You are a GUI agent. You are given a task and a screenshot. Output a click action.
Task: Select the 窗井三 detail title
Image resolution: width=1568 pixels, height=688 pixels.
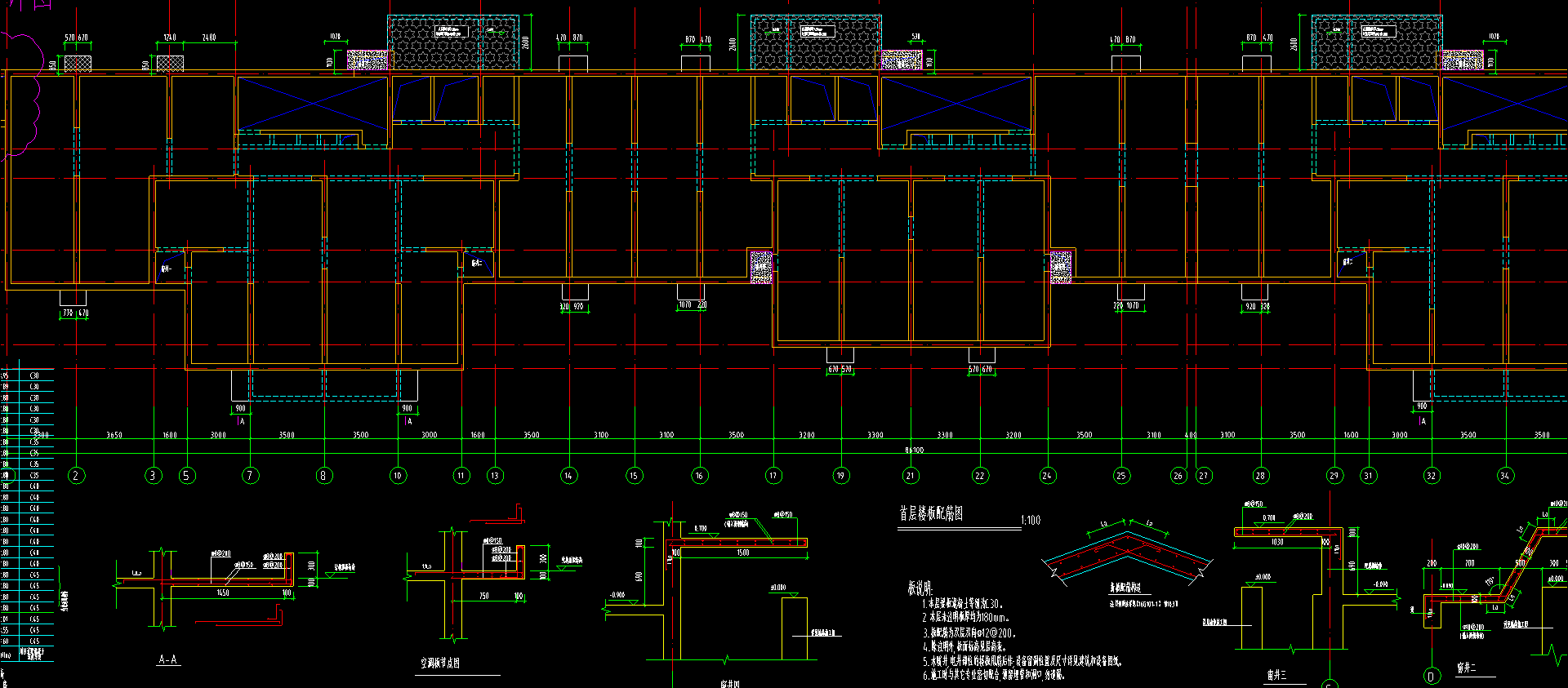[x=1276, y=675]
